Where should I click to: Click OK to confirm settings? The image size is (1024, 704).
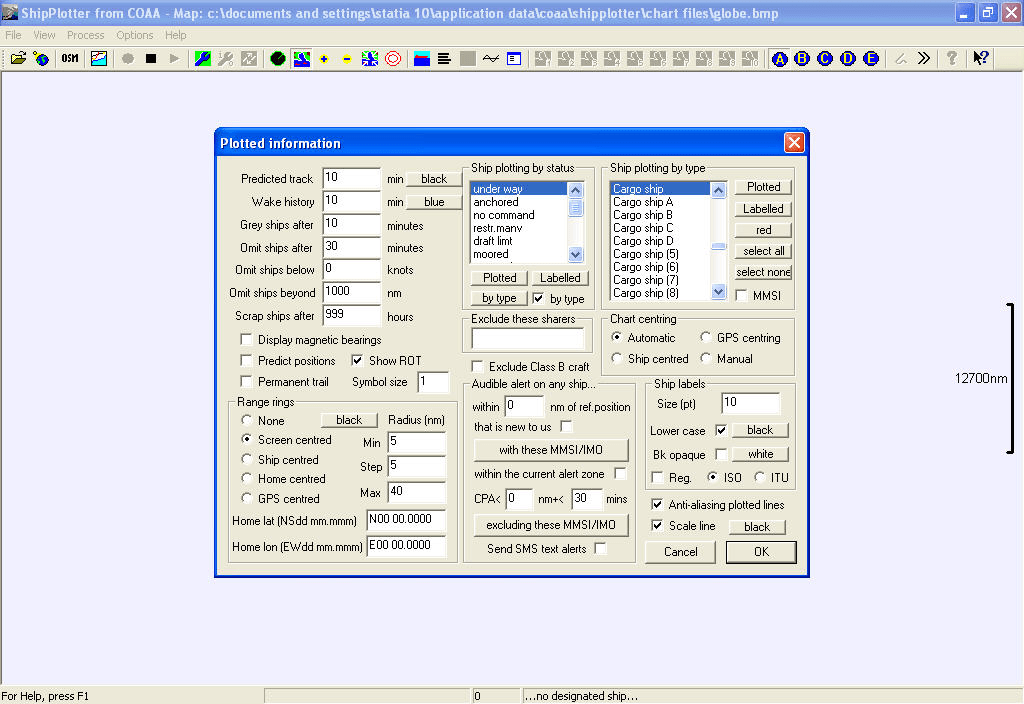(761, 552)
